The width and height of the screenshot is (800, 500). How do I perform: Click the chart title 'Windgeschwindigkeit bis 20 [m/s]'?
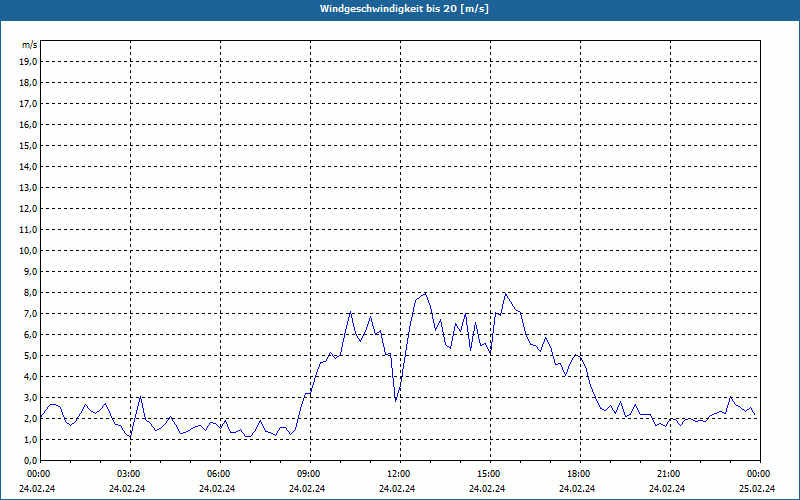(404, 9)
